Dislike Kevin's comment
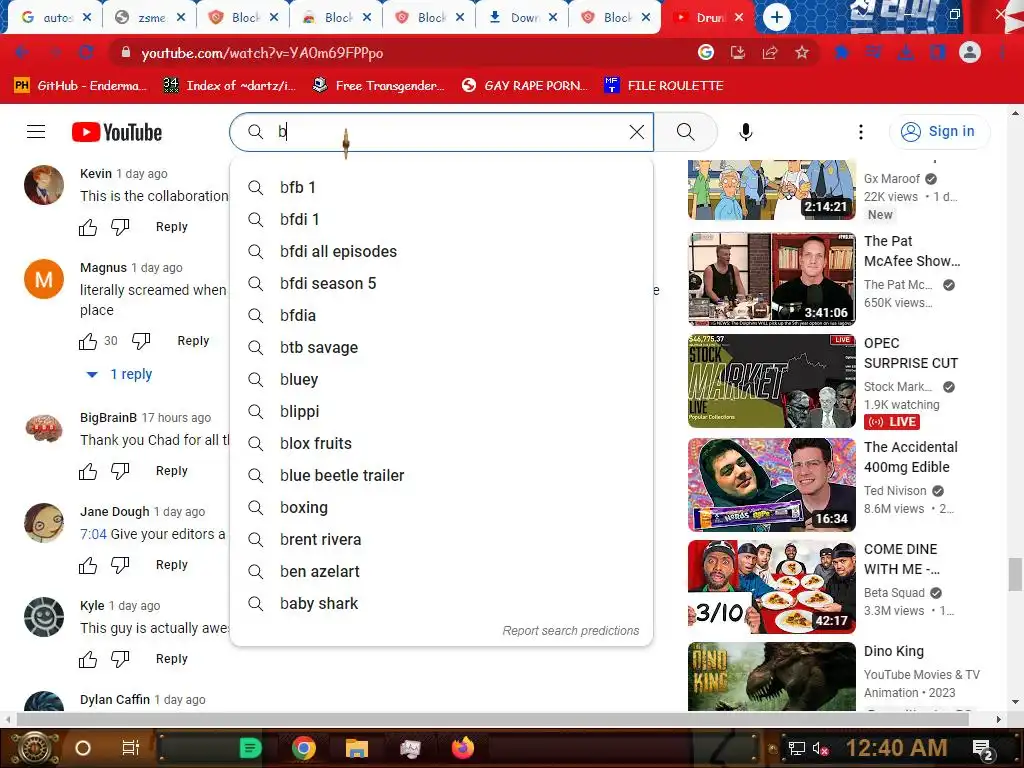Viewport: 1024px width, 768px height. [x=120, y=227]
